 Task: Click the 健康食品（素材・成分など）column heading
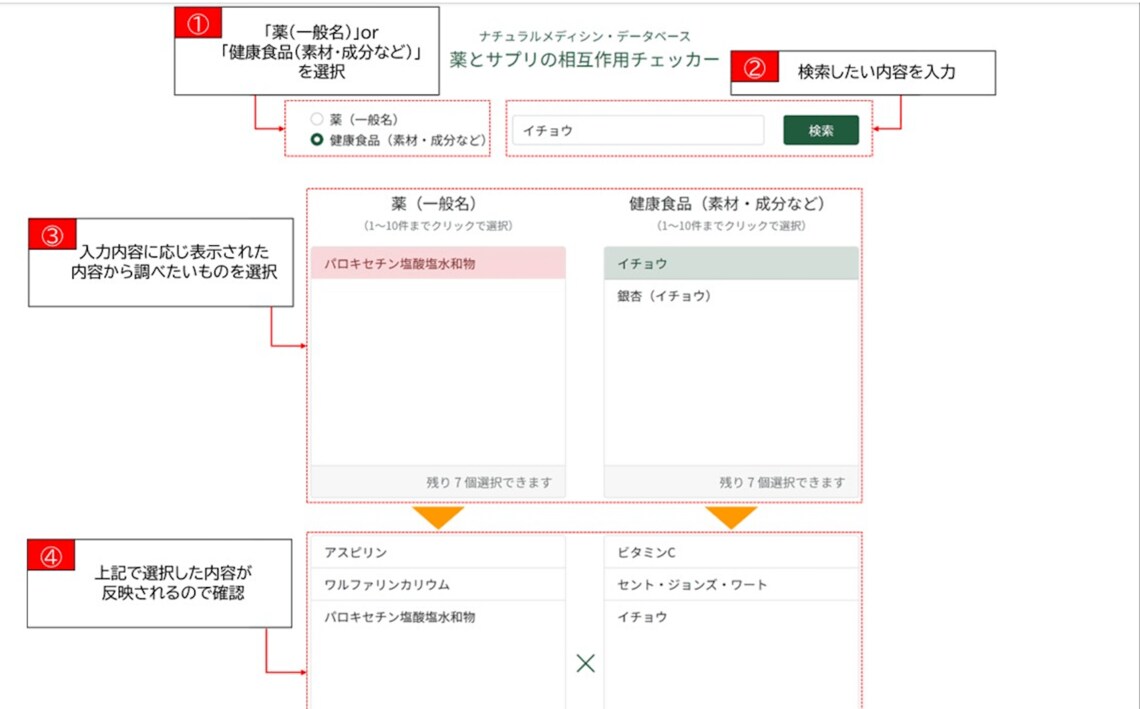(727, 204)
